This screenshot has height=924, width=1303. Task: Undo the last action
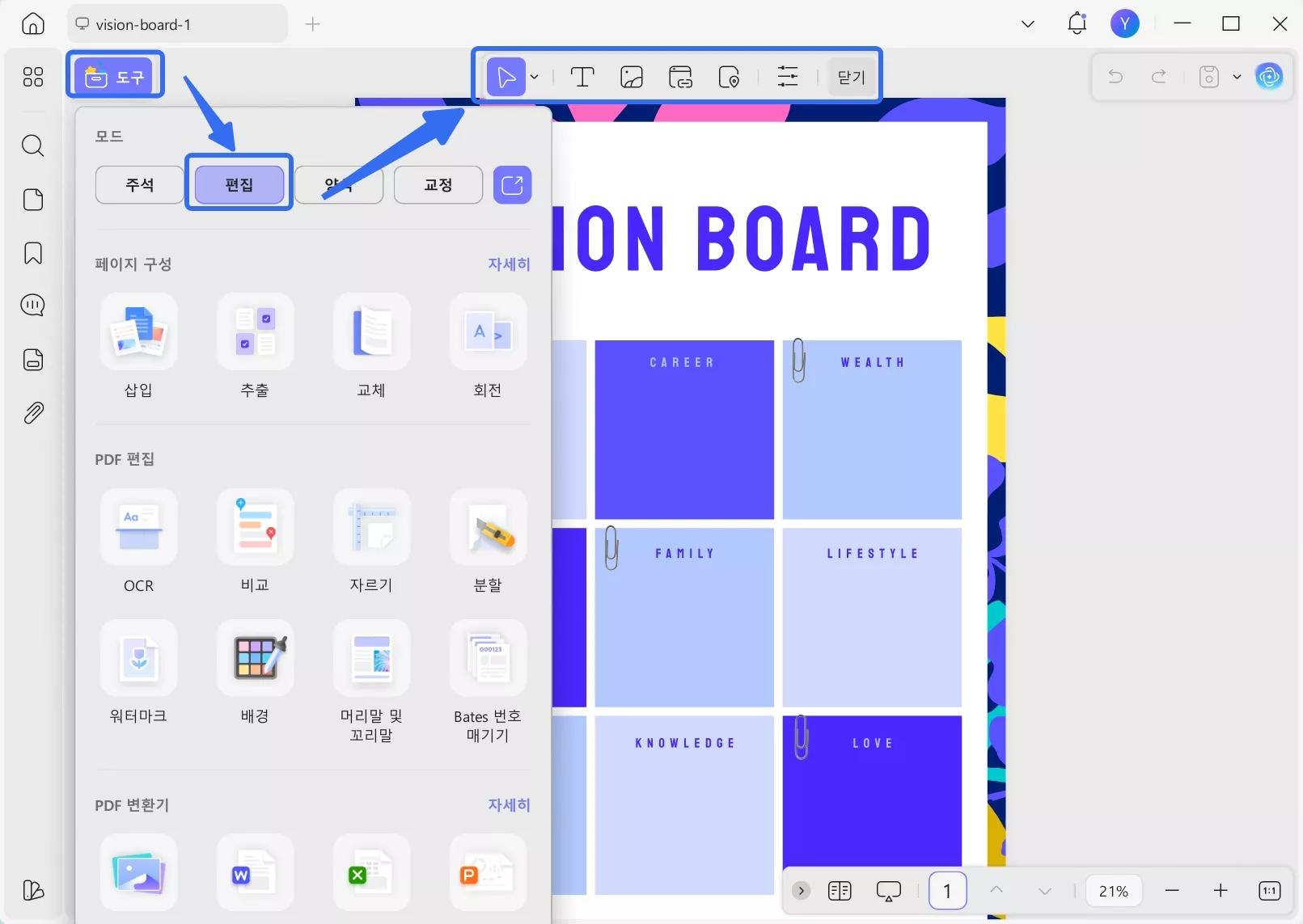1116,77
